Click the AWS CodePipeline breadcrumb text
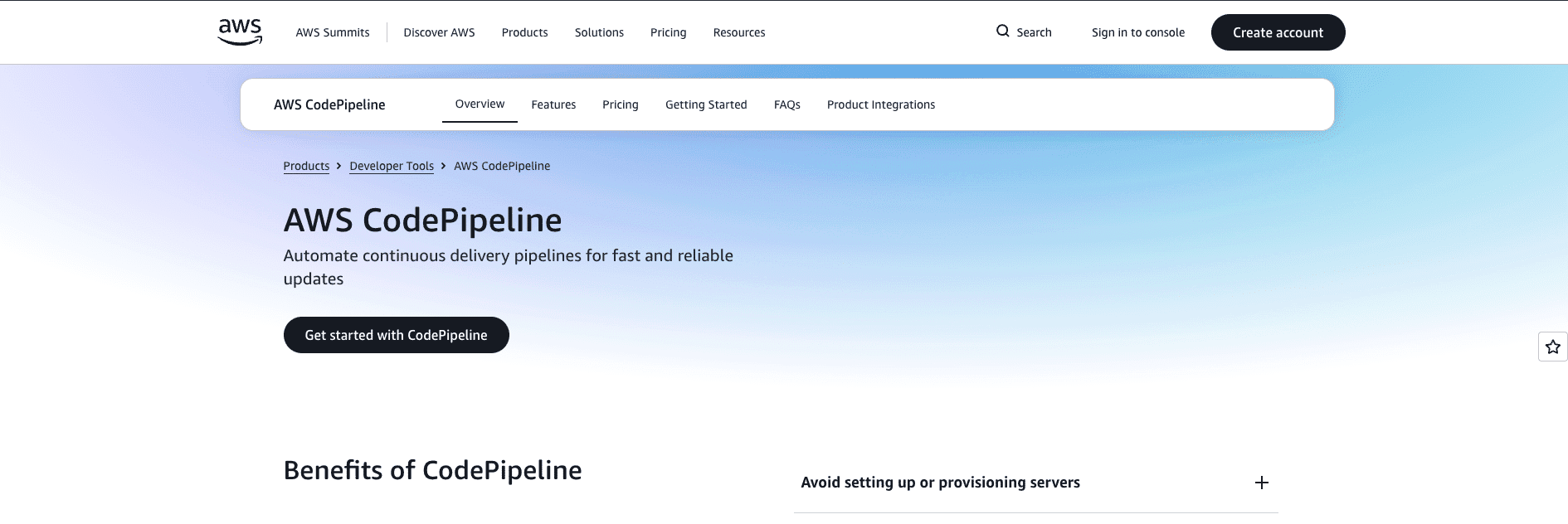 [502, 166]
